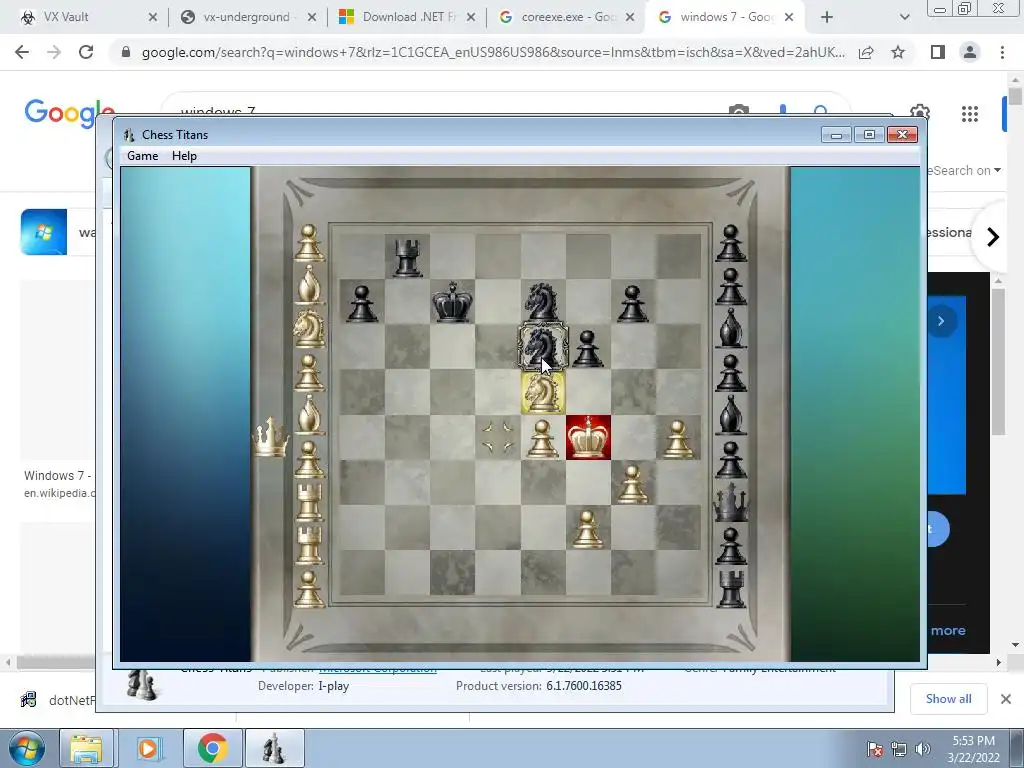Click the highlighted black knight on e6
This screenshot has height=768, width=1024.
coord(543,347)
